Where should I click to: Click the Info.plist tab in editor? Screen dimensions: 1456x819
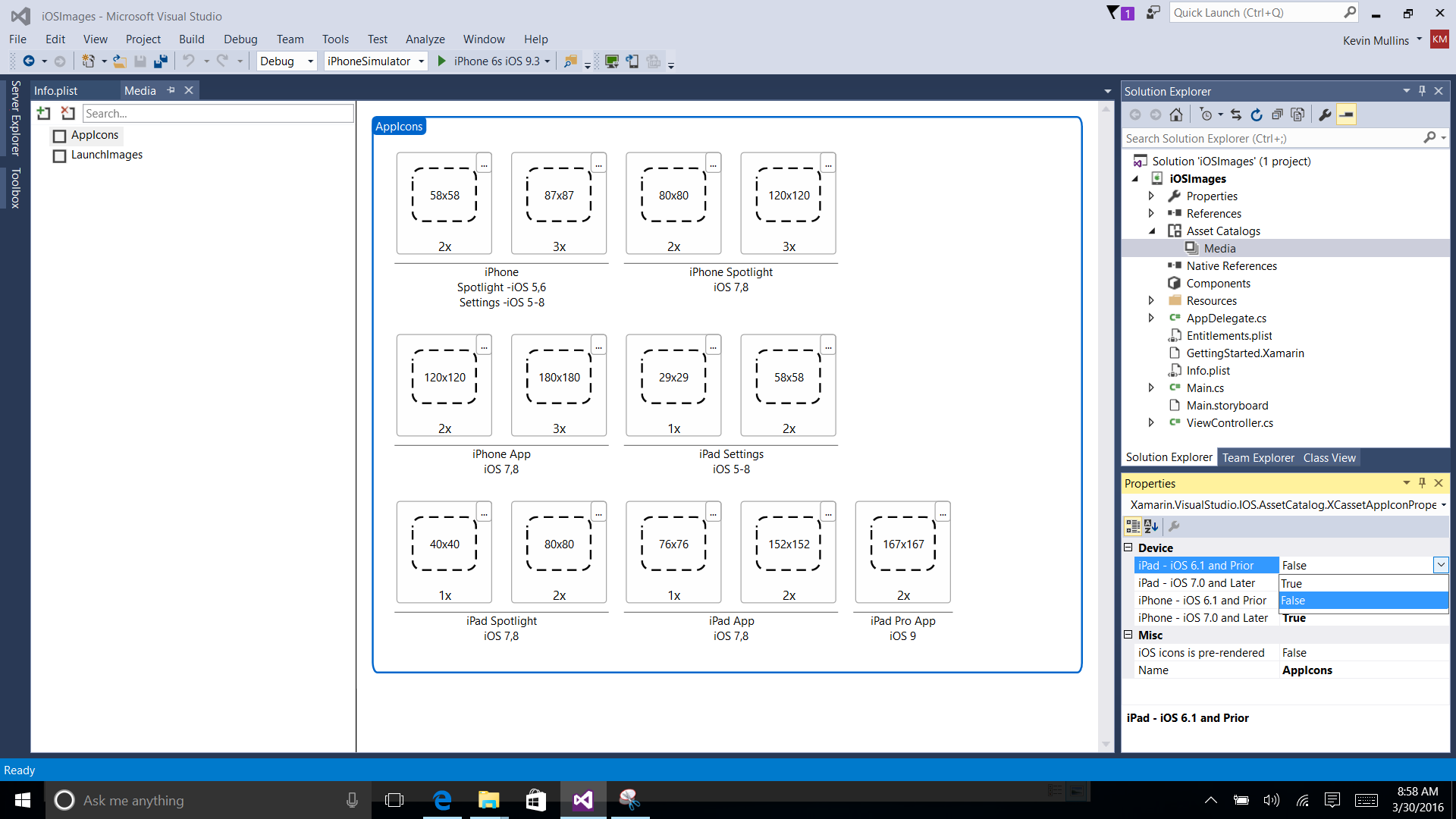click(x=55, y=90)
